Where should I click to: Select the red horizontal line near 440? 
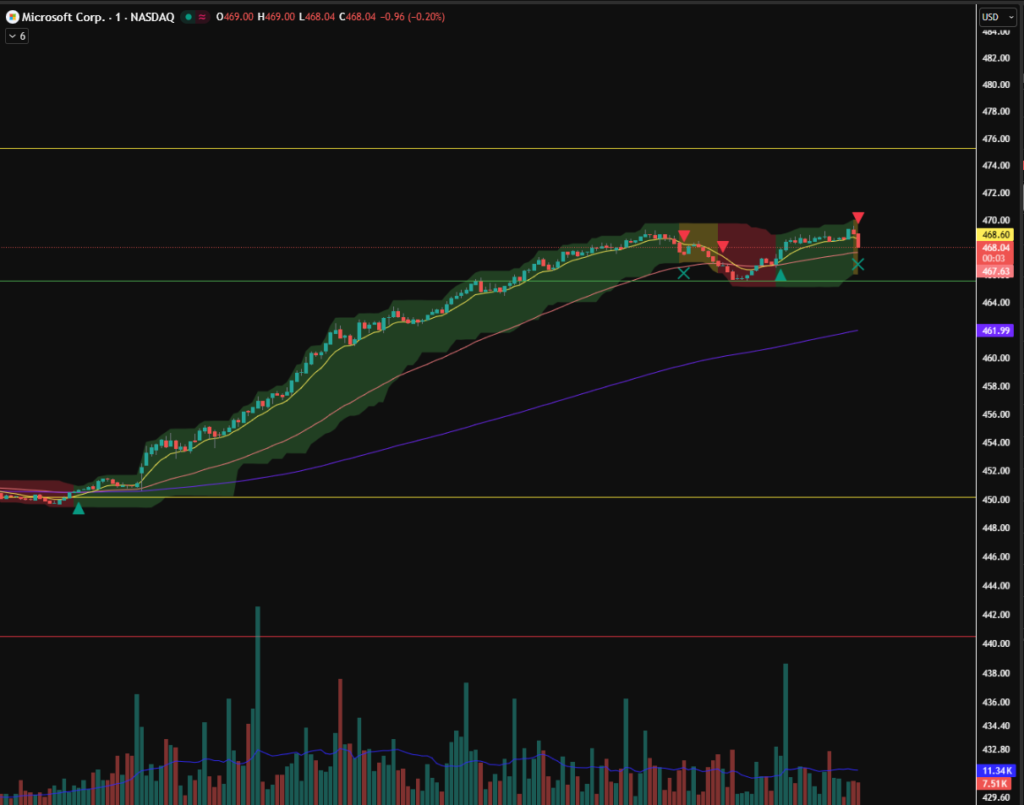[x=400, y=636]
